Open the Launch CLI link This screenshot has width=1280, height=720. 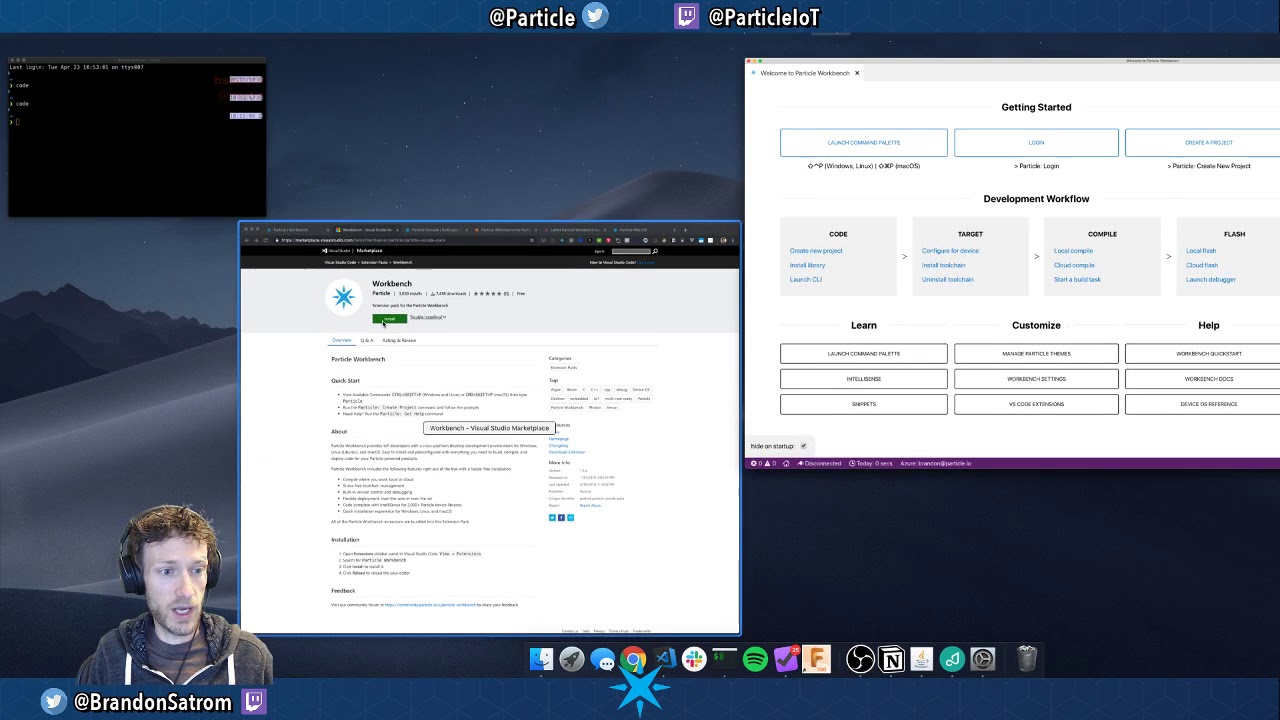click(805, 279)
